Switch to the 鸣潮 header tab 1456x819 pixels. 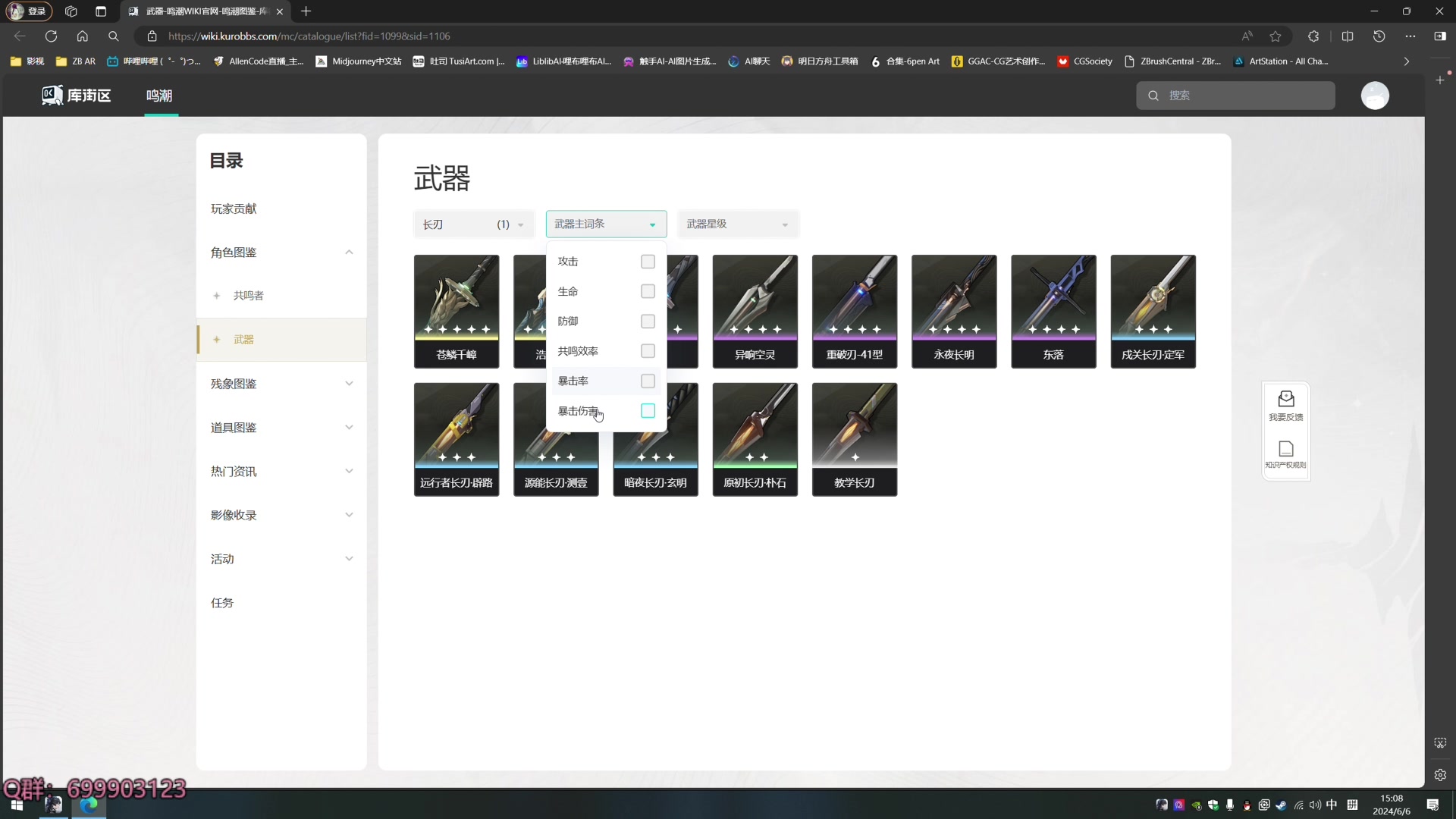[x=159, y=96]
